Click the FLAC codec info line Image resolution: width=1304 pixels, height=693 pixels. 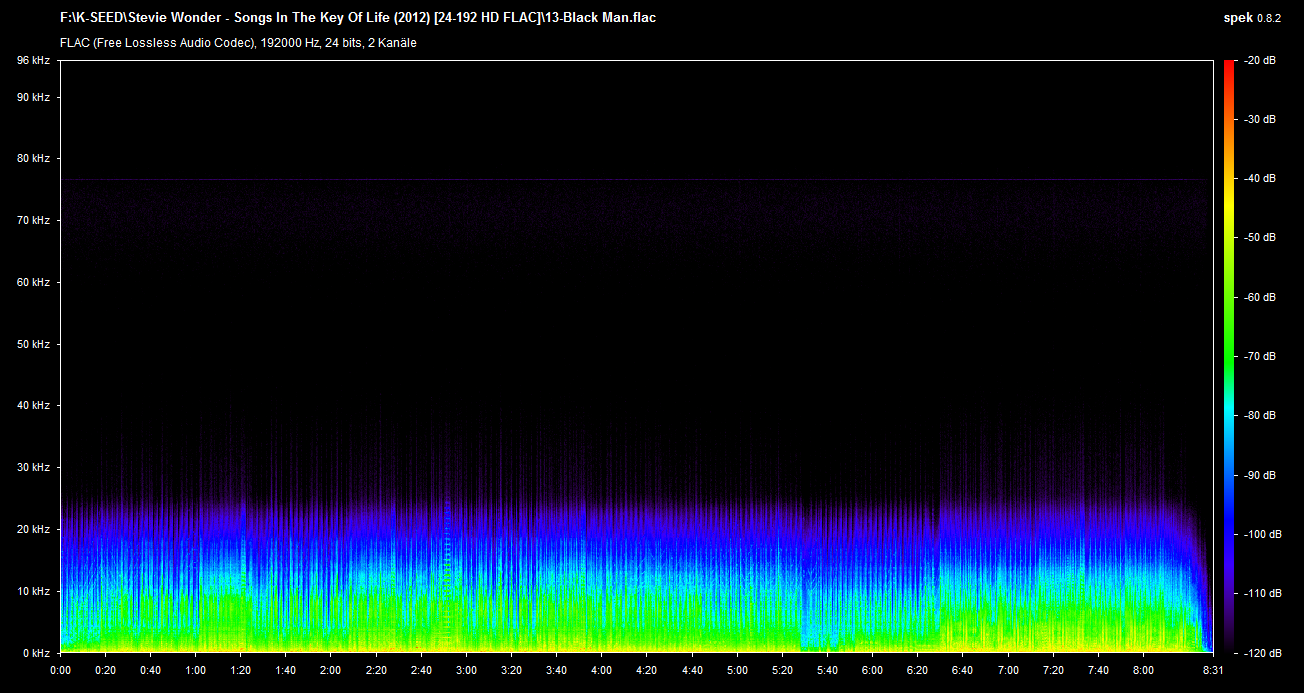(238, 43)
